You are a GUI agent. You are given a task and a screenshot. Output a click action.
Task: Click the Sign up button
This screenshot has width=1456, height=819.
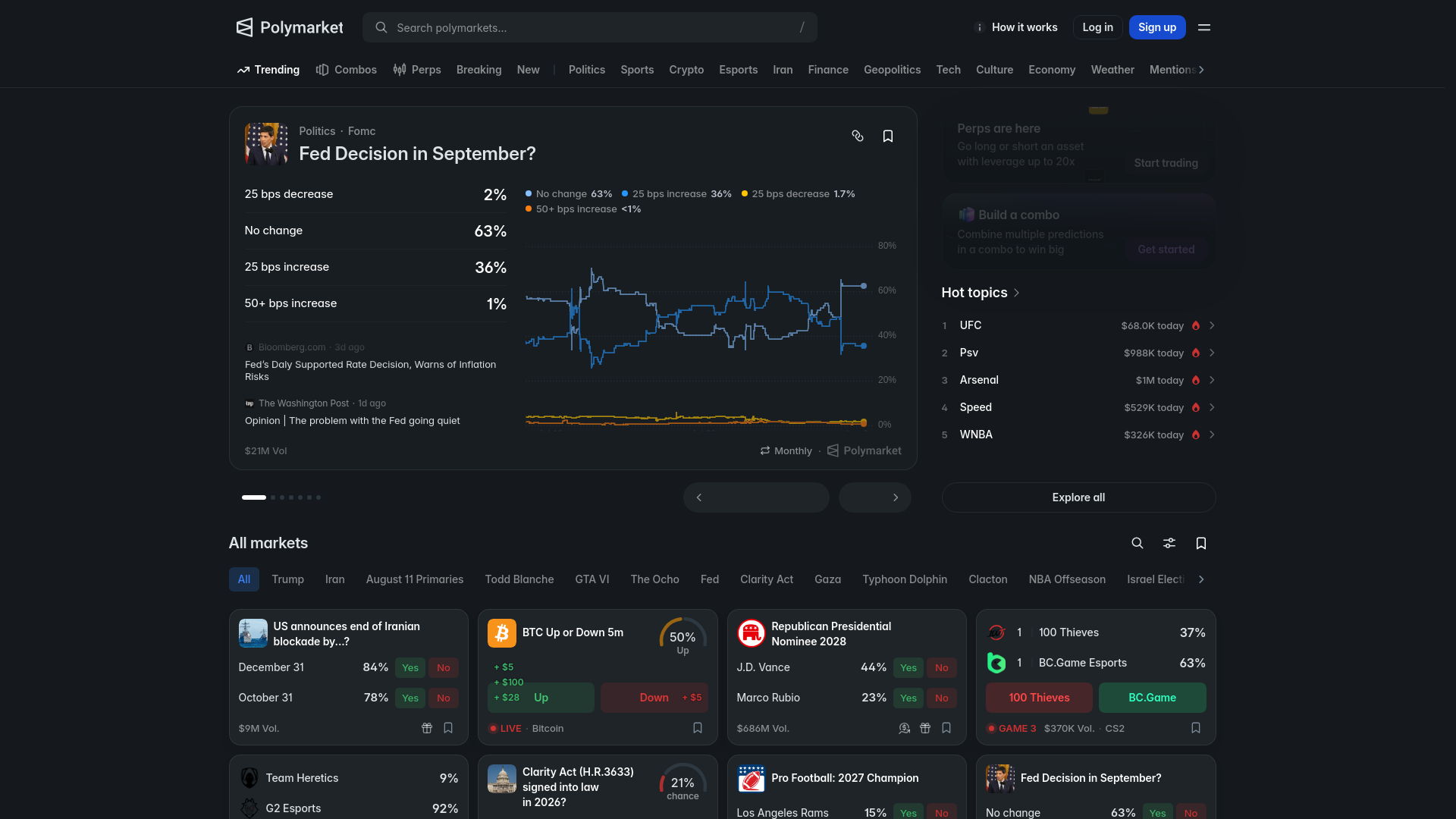point(1157,27)
